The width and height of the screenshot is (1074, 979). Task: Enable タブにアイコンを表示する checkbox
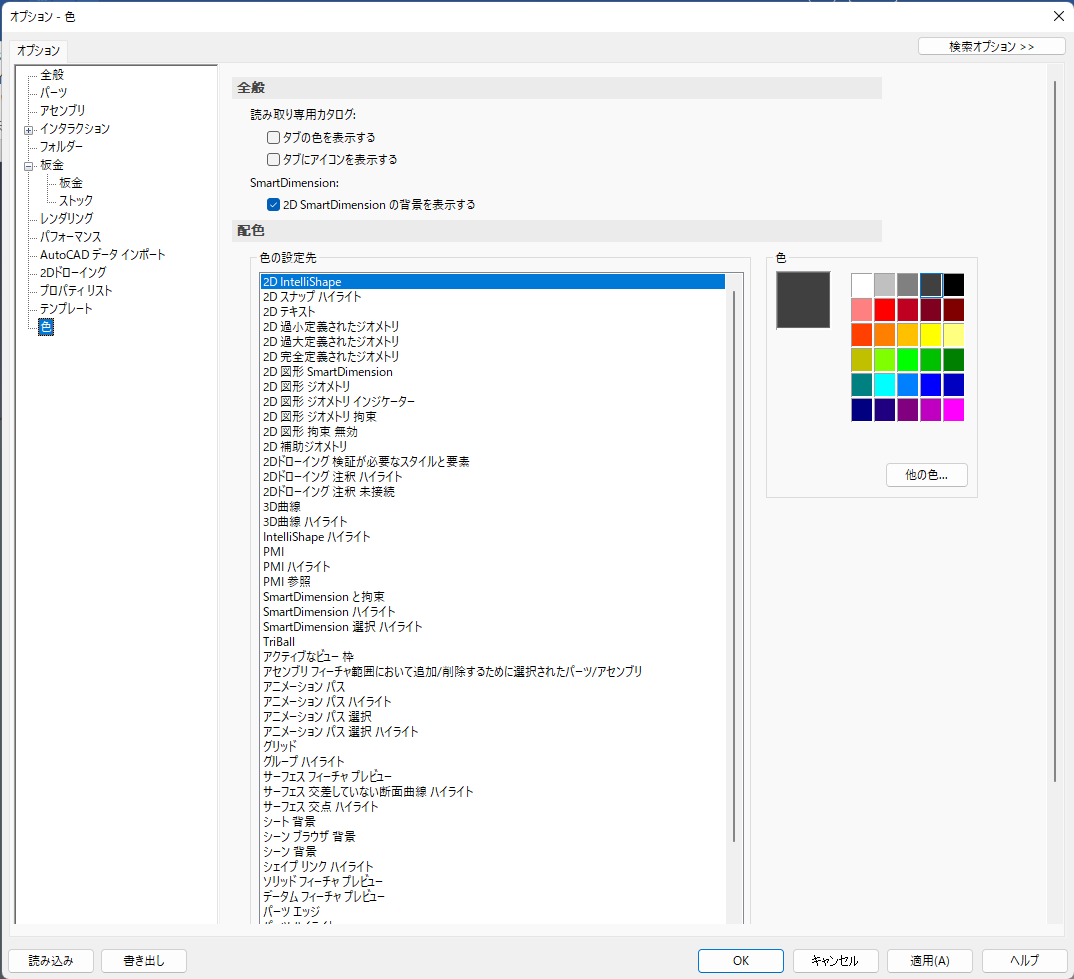click(273, 159)
